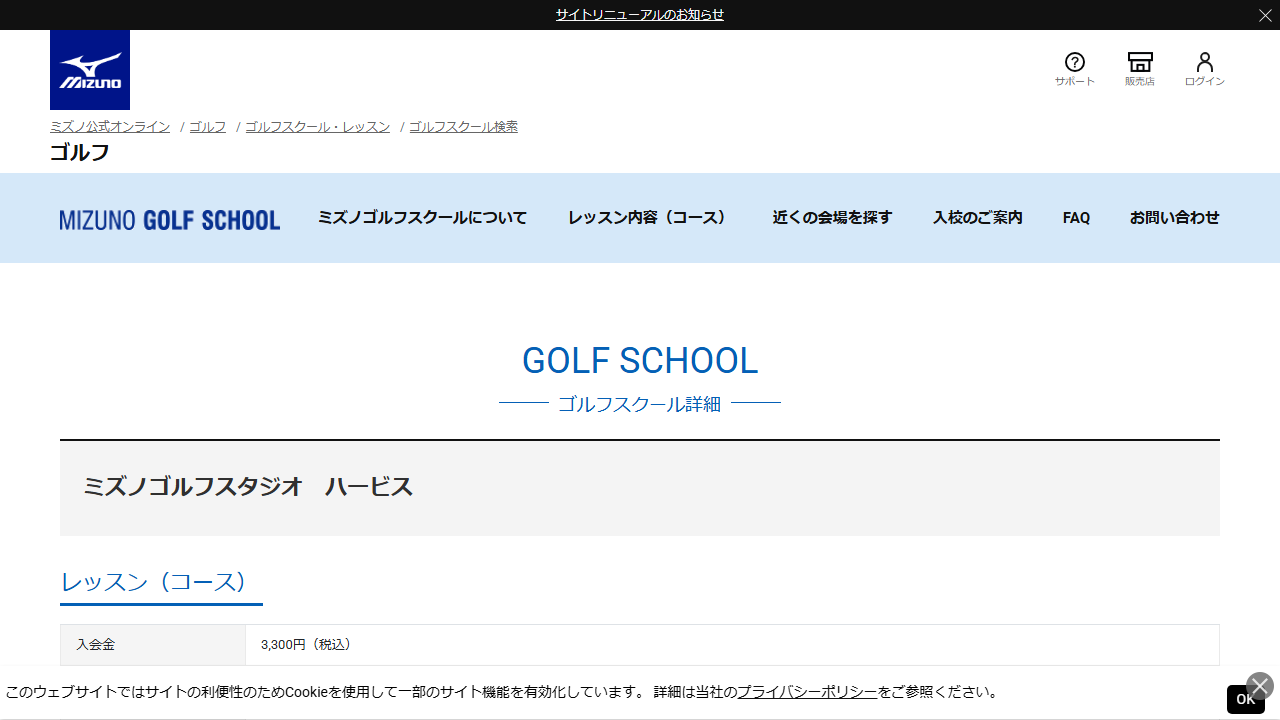
Task: Click the GOLF SCHOOL heading
Action: click(x=640, y=361)
